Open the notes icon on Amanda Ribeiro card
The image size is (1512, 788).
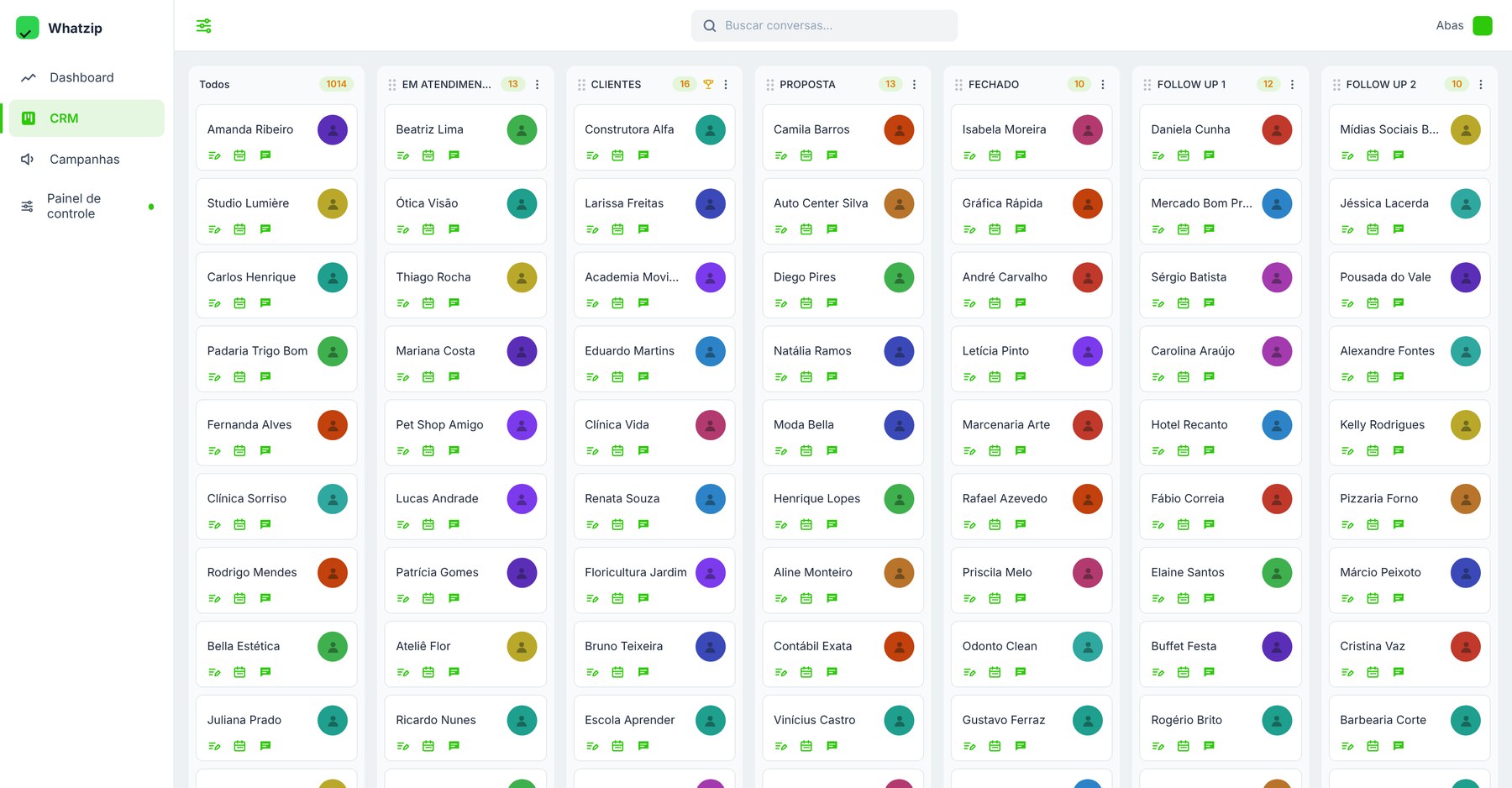[x=214, y=155]
